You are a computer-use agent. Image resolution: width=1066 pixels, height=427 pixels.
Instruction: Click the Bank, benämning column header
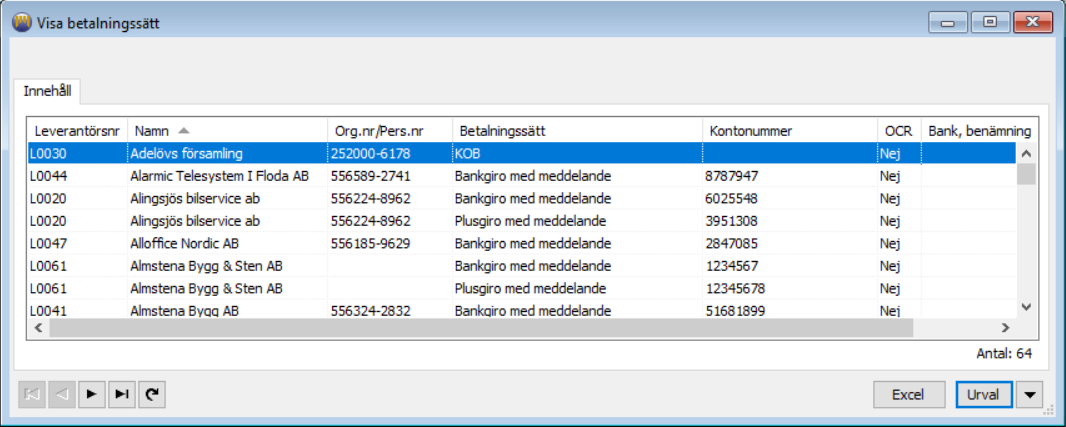click(980, 130)
